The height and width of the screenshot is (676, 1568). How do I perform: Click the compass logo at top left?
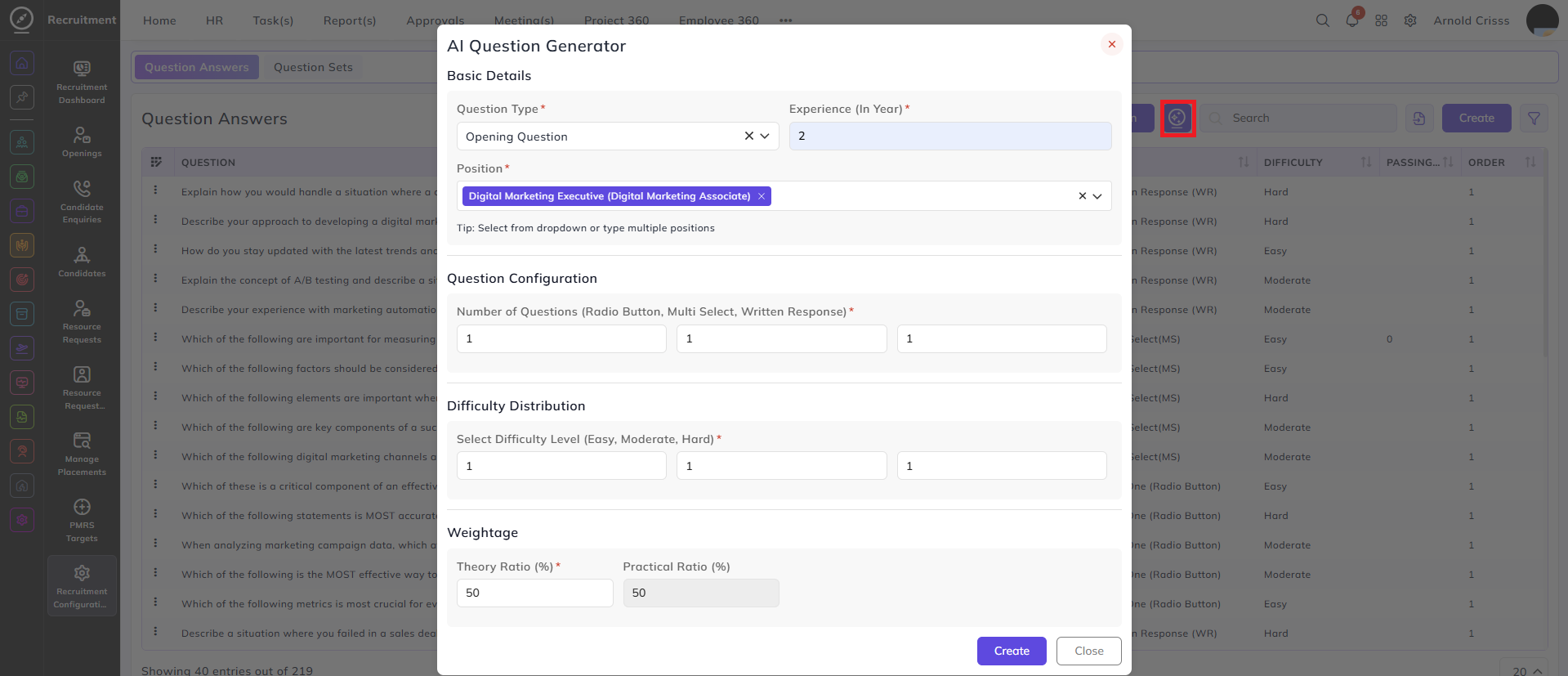point(22,20)
